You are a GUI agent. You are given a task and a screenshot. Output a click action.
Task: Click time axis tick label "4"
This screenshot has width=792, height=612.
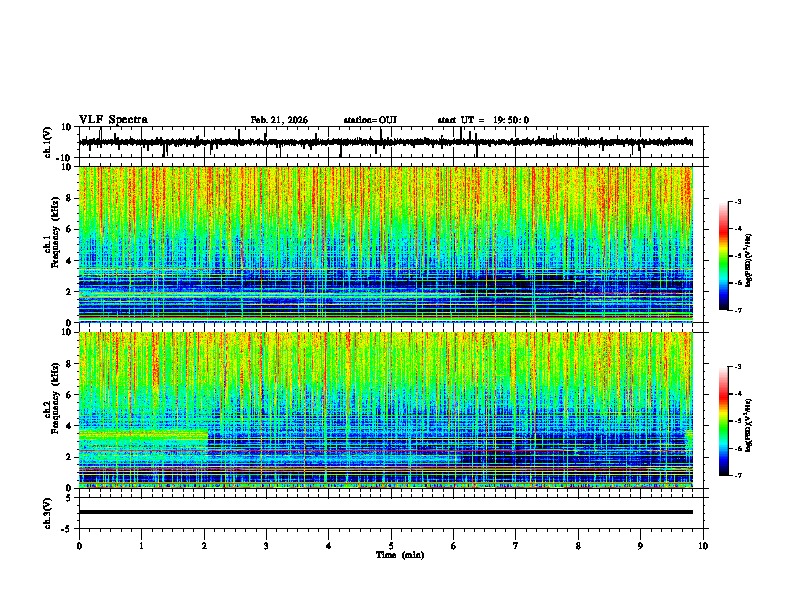[329, 546]
